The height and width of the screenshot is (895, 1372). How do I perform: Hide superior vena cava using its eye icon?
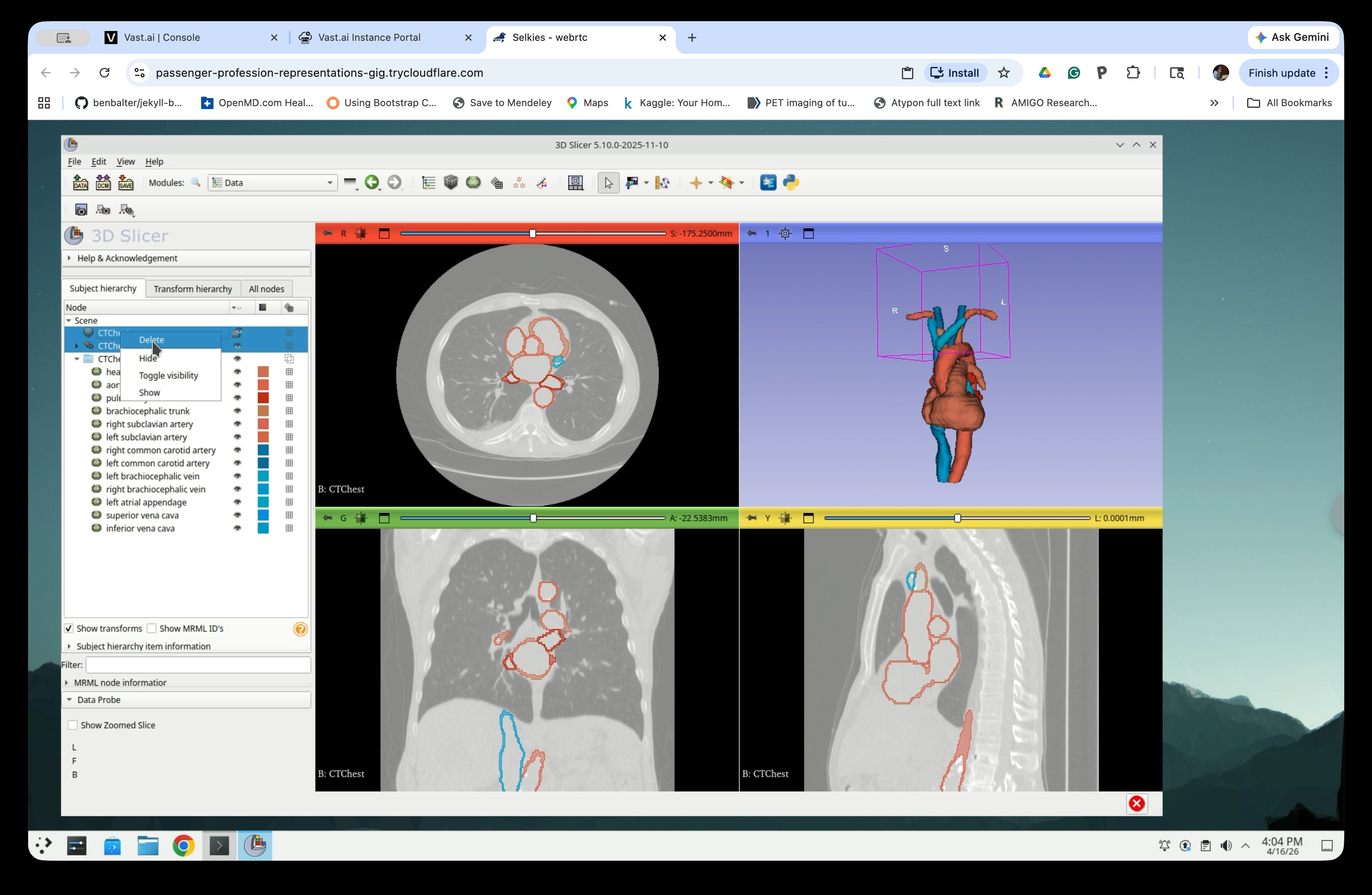[238, 515]
